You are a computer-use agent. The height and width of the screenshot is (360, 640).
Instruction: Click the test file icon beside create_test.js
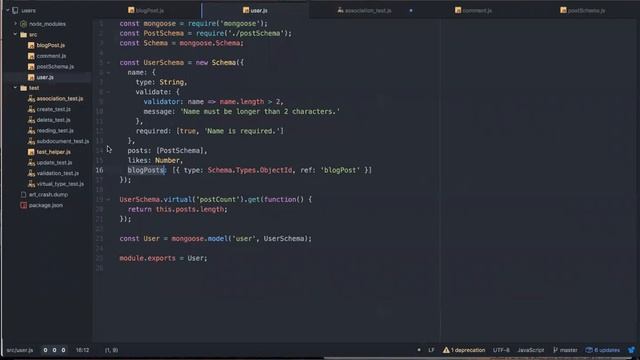click(31, 109)
